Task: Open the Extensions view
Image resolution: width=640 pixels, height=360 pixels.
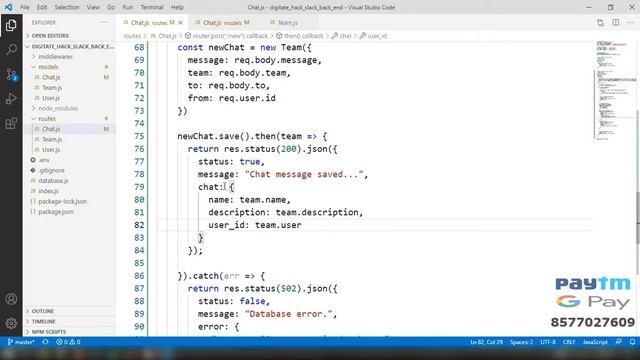Action: pos(11,123)
